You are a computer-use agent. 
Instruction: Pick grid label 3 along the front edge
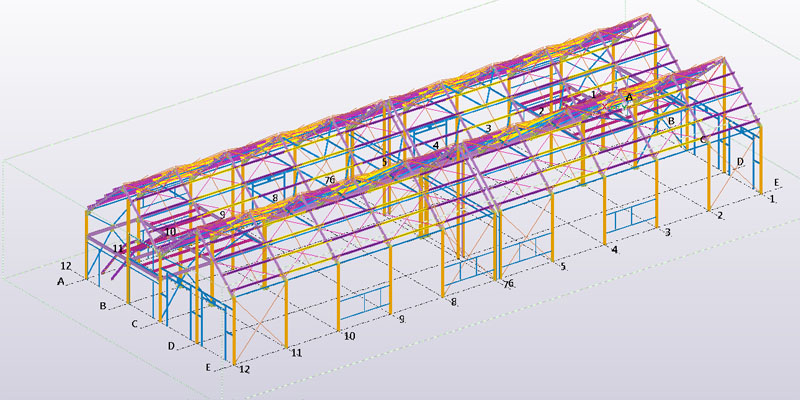point(667,233)
